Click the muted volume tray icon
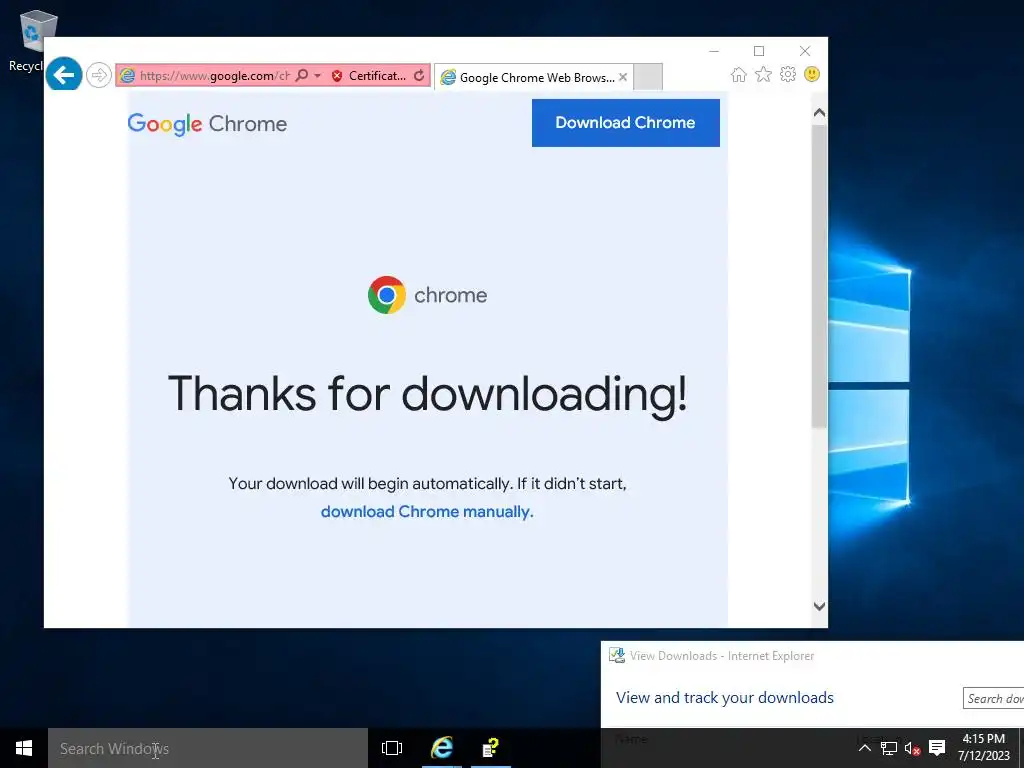1024x768 pixels. point(912,748)
